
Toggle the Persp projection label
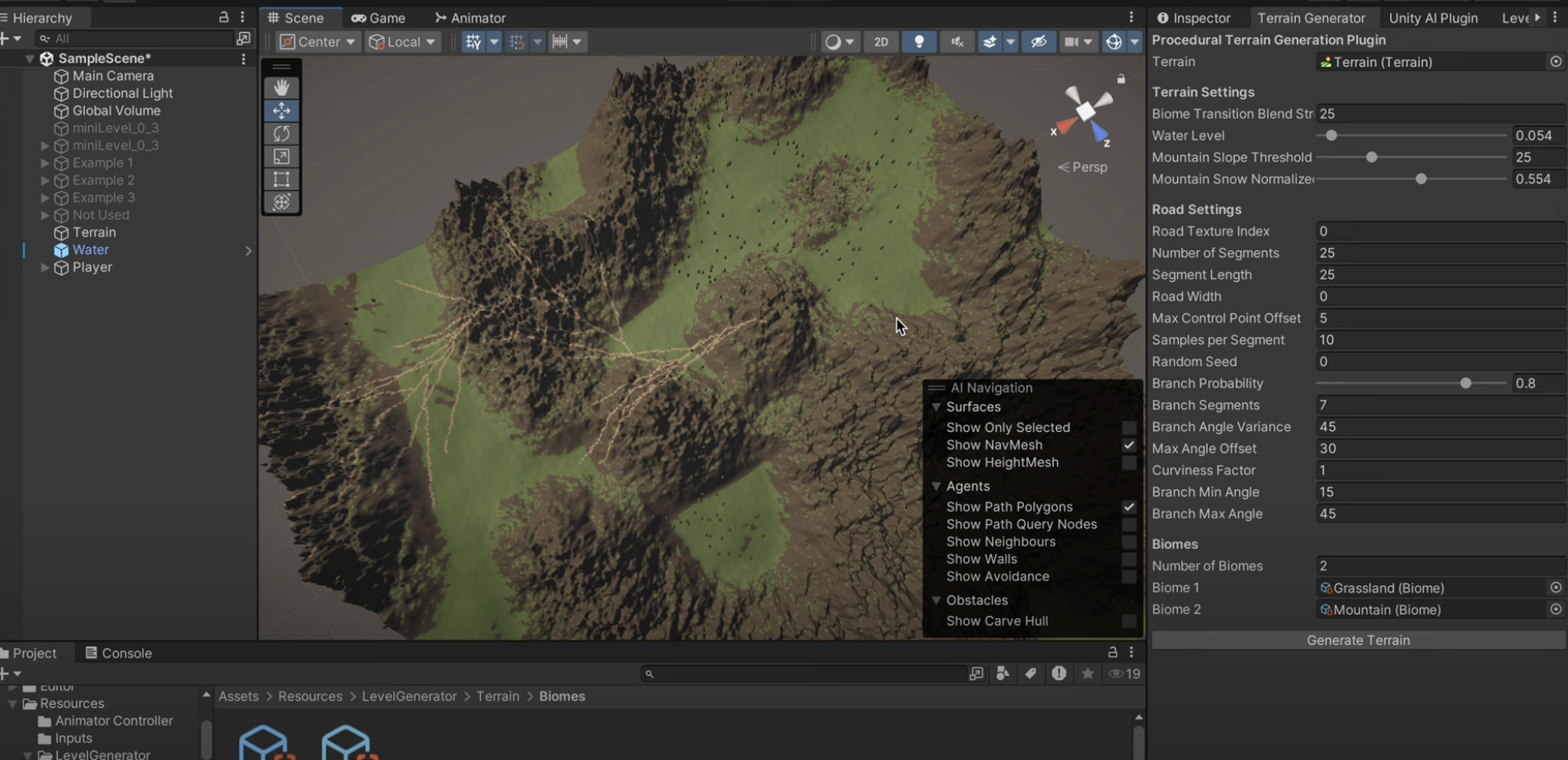tap(1082, 167)
